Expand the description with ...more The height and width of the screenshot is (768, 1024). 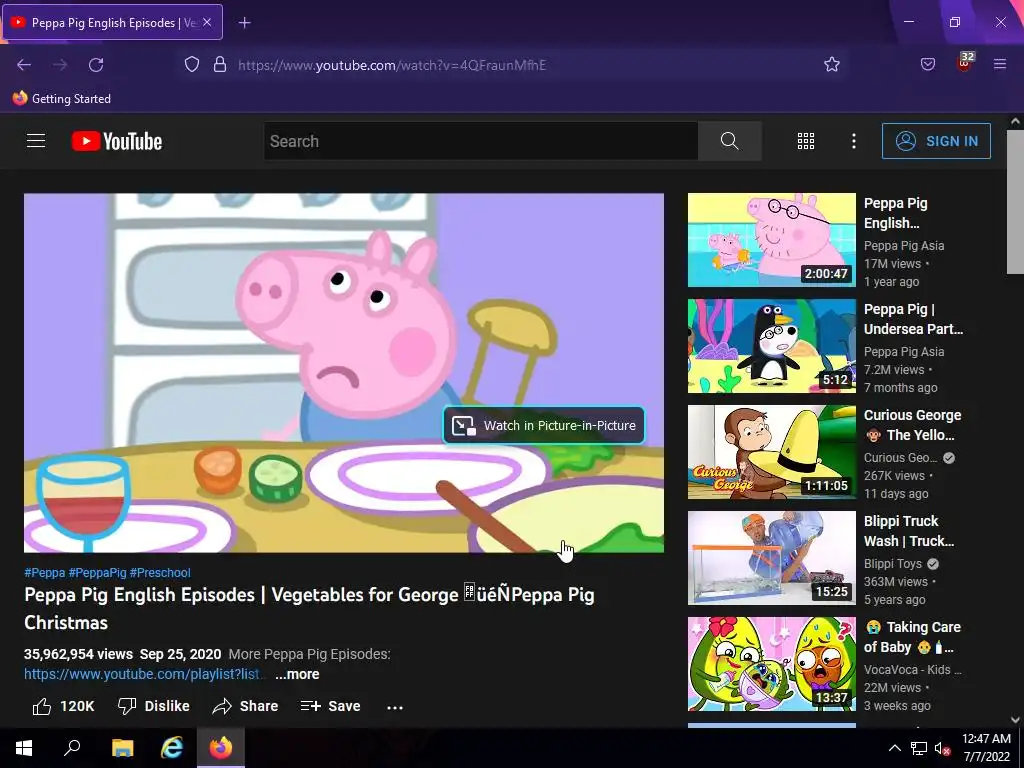[297, 674]
